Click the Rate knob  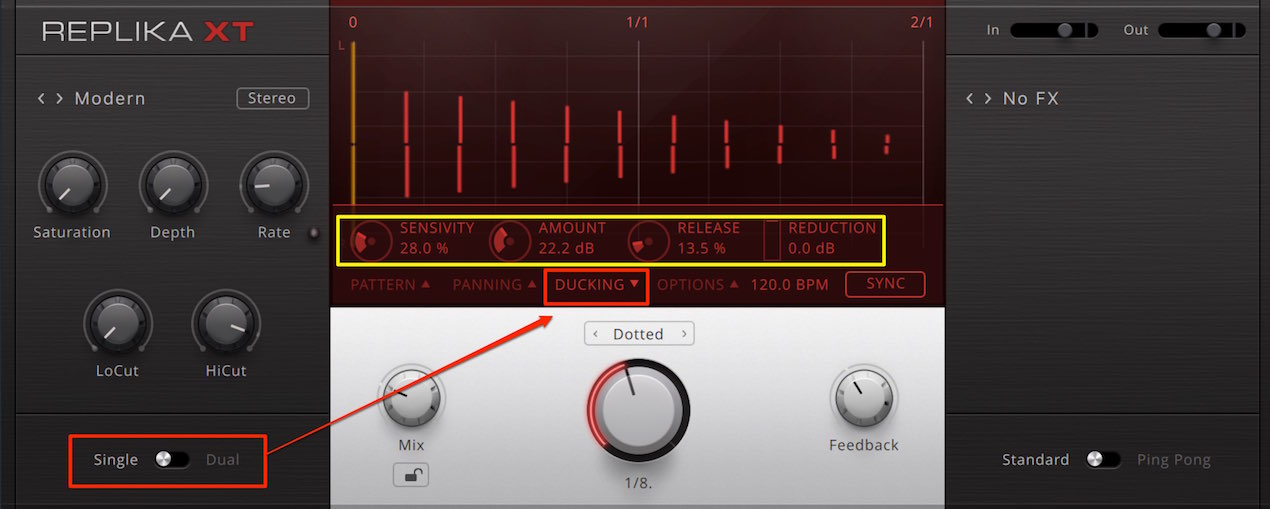[x=274, y=186]
